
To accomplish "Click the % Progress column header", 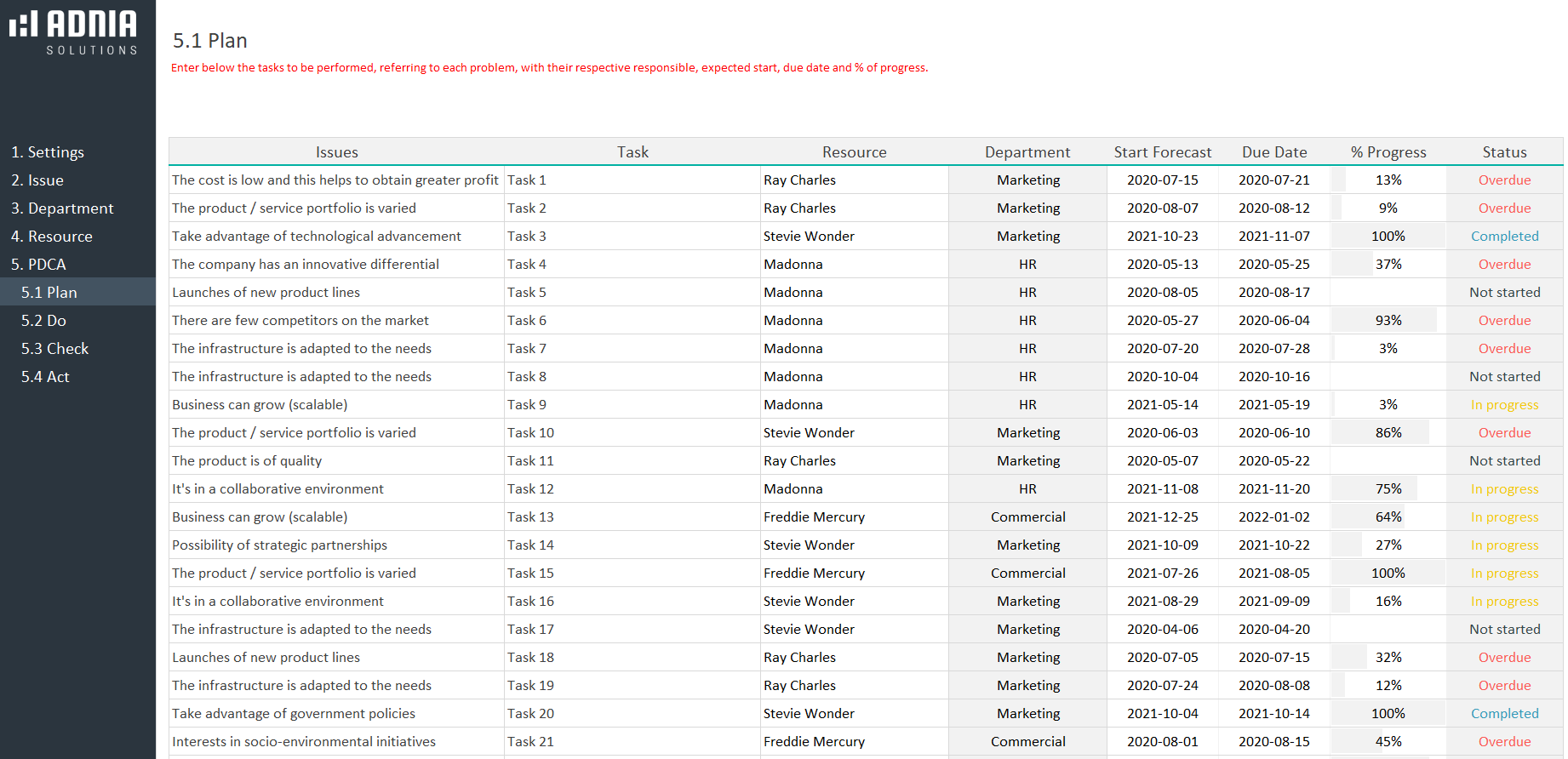I will [x=1388, y=152].
